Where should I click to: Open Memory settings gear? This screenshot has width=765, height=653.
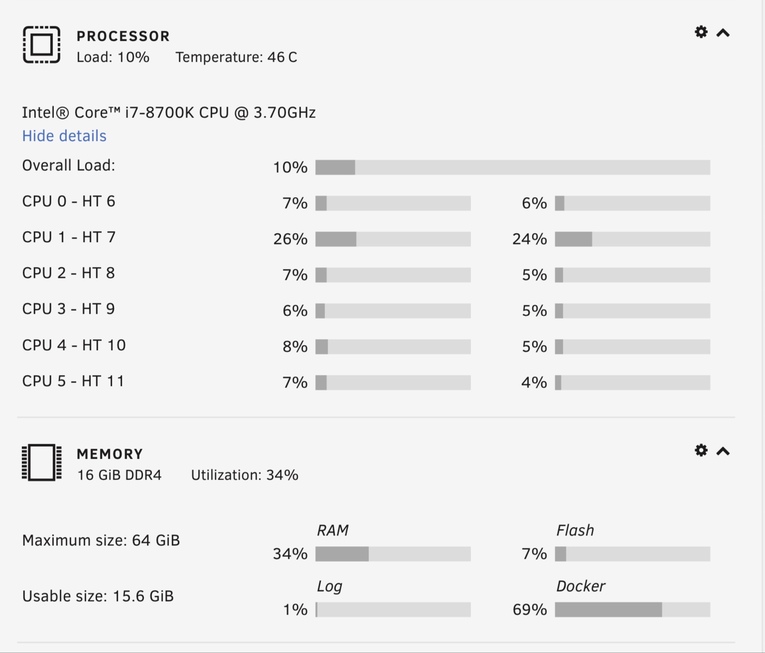pos(701,450)
